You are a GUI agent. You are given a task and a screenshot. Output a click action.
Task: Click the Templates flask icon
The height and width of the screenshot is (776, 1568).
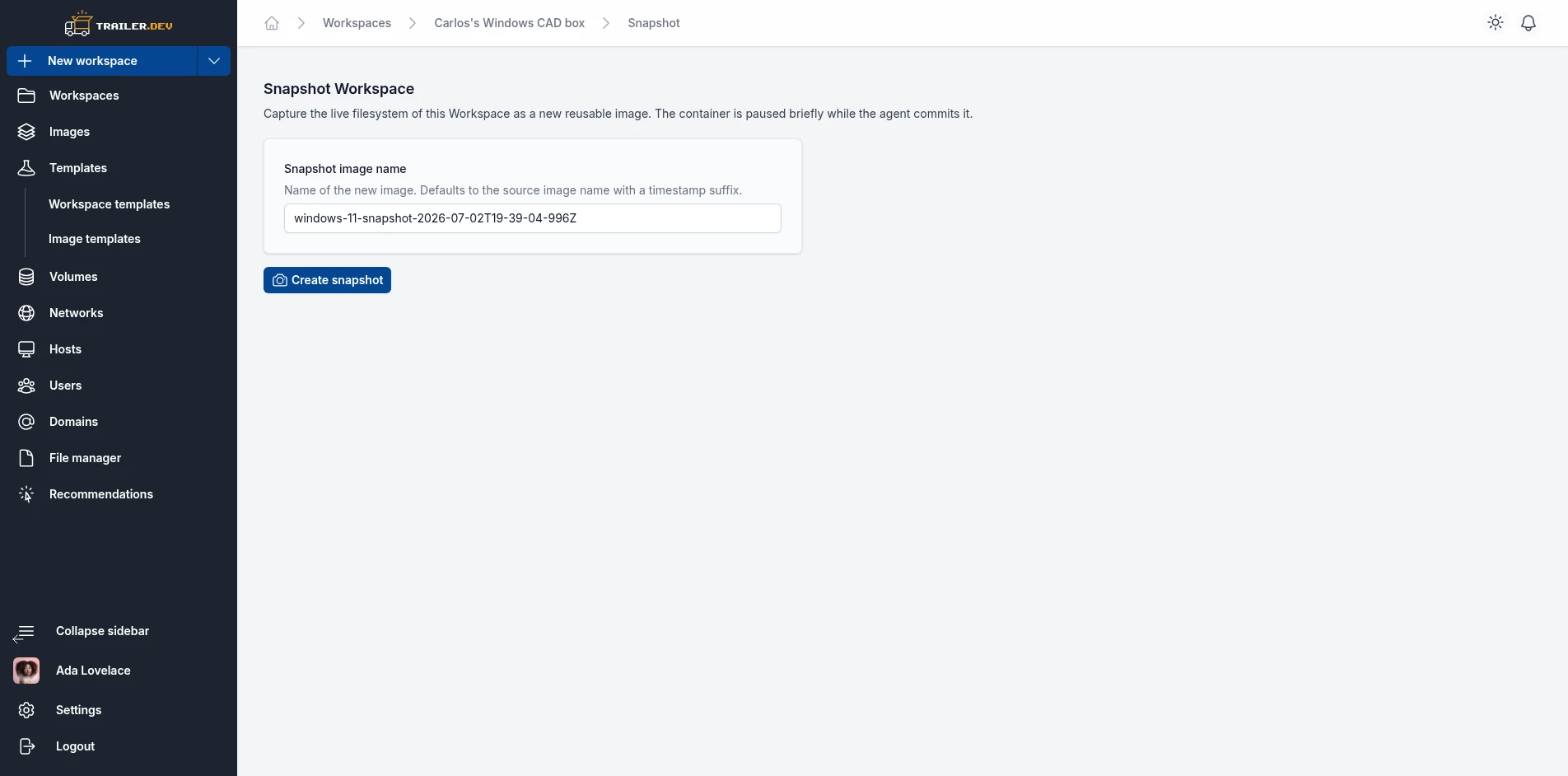tap(26, 168)
